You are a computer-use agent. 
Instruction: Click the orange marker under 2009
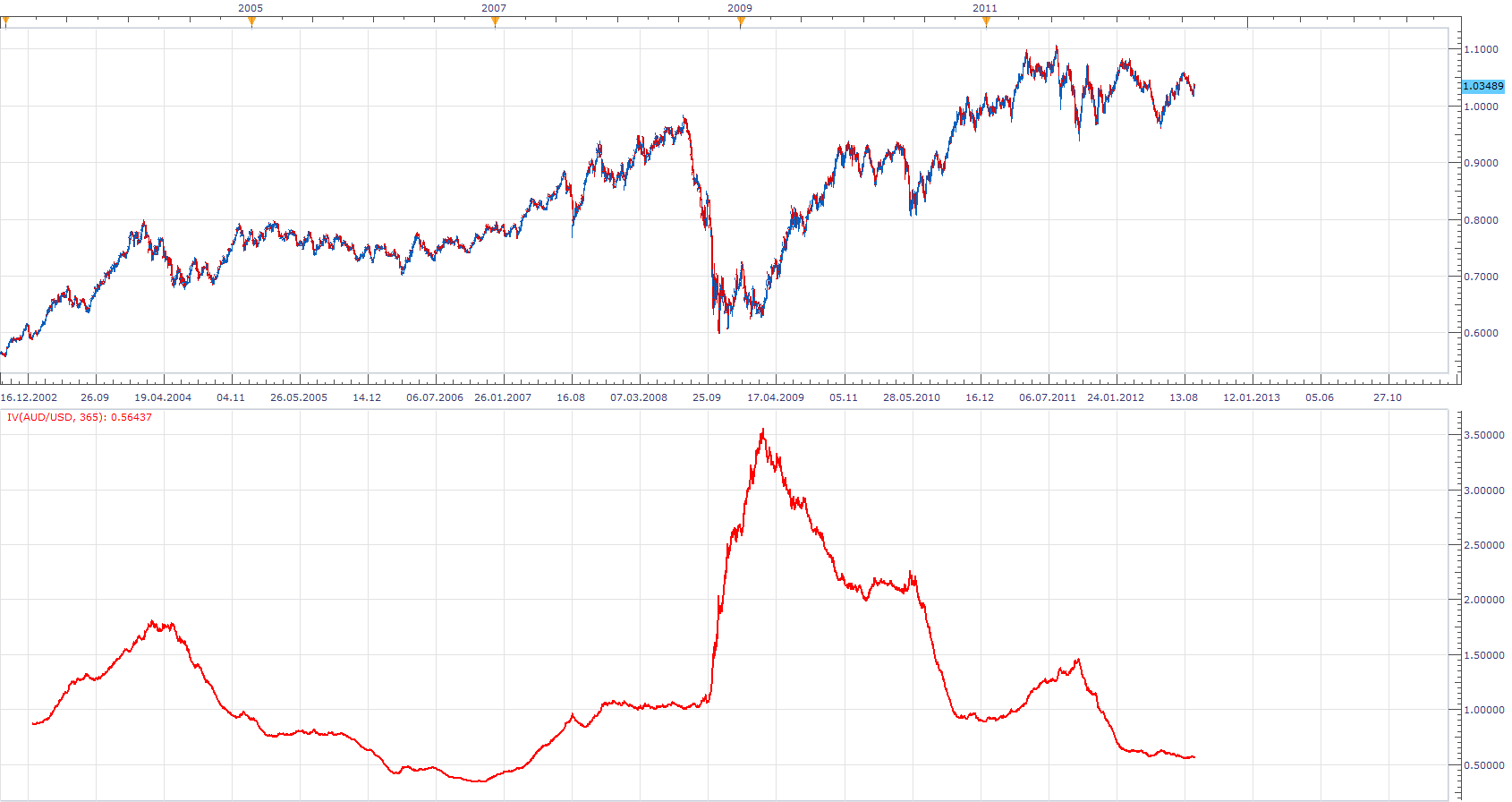click(x=741, y=22)
